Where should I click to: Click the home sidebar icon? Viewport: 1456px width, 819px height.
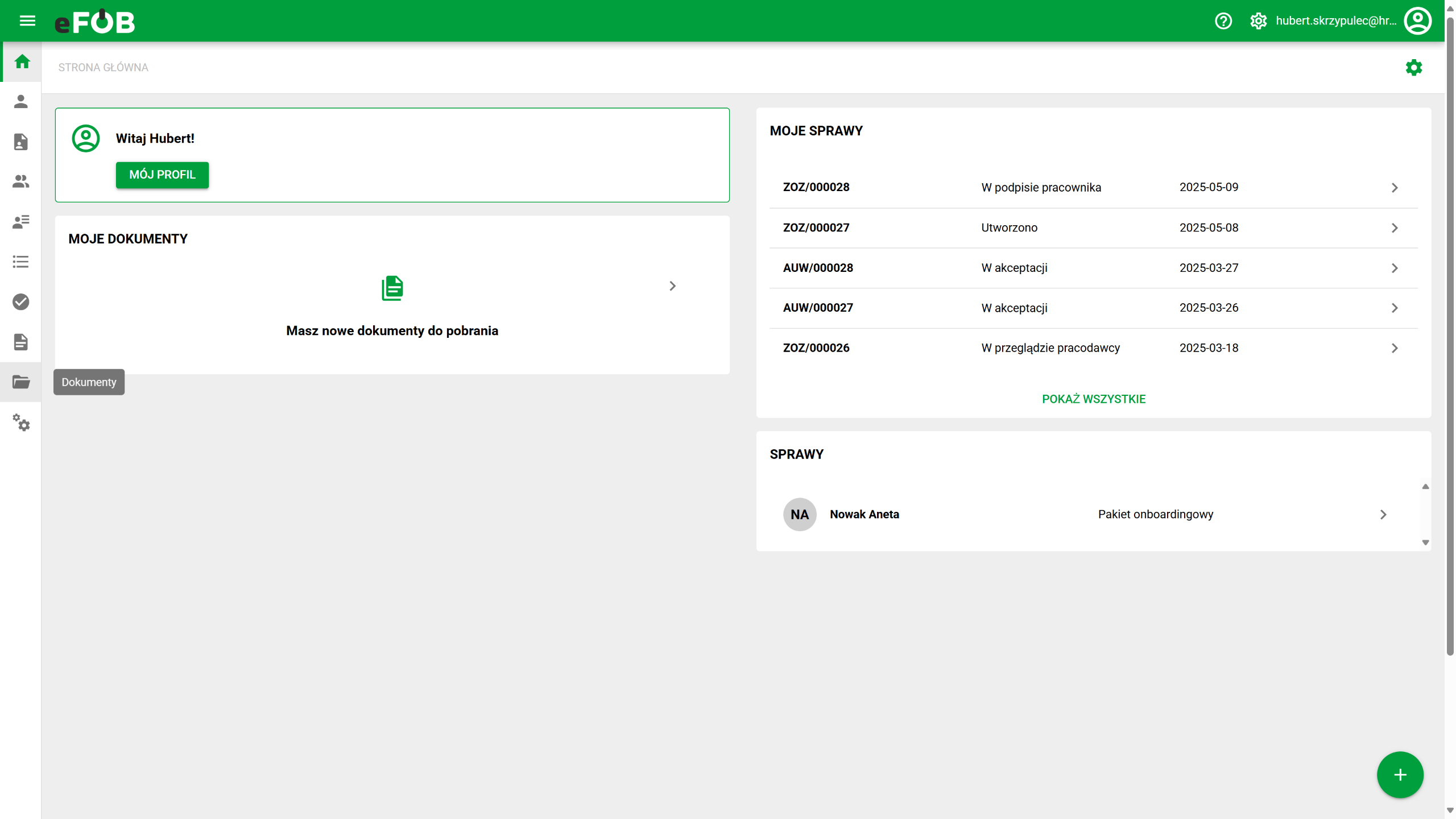click(22, 61)
